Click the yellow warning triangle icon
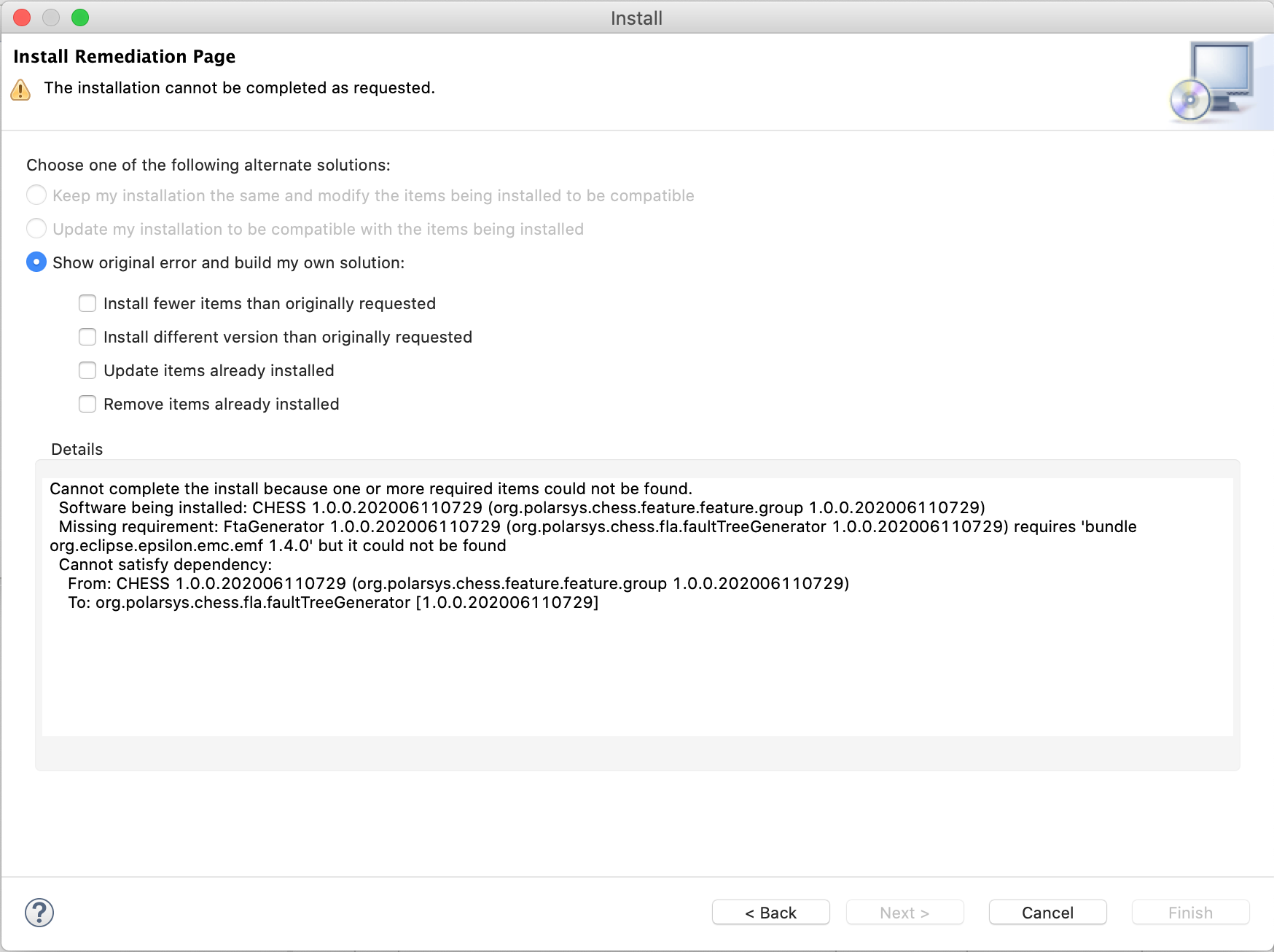 pyautogui.click(x=20, y=90)
